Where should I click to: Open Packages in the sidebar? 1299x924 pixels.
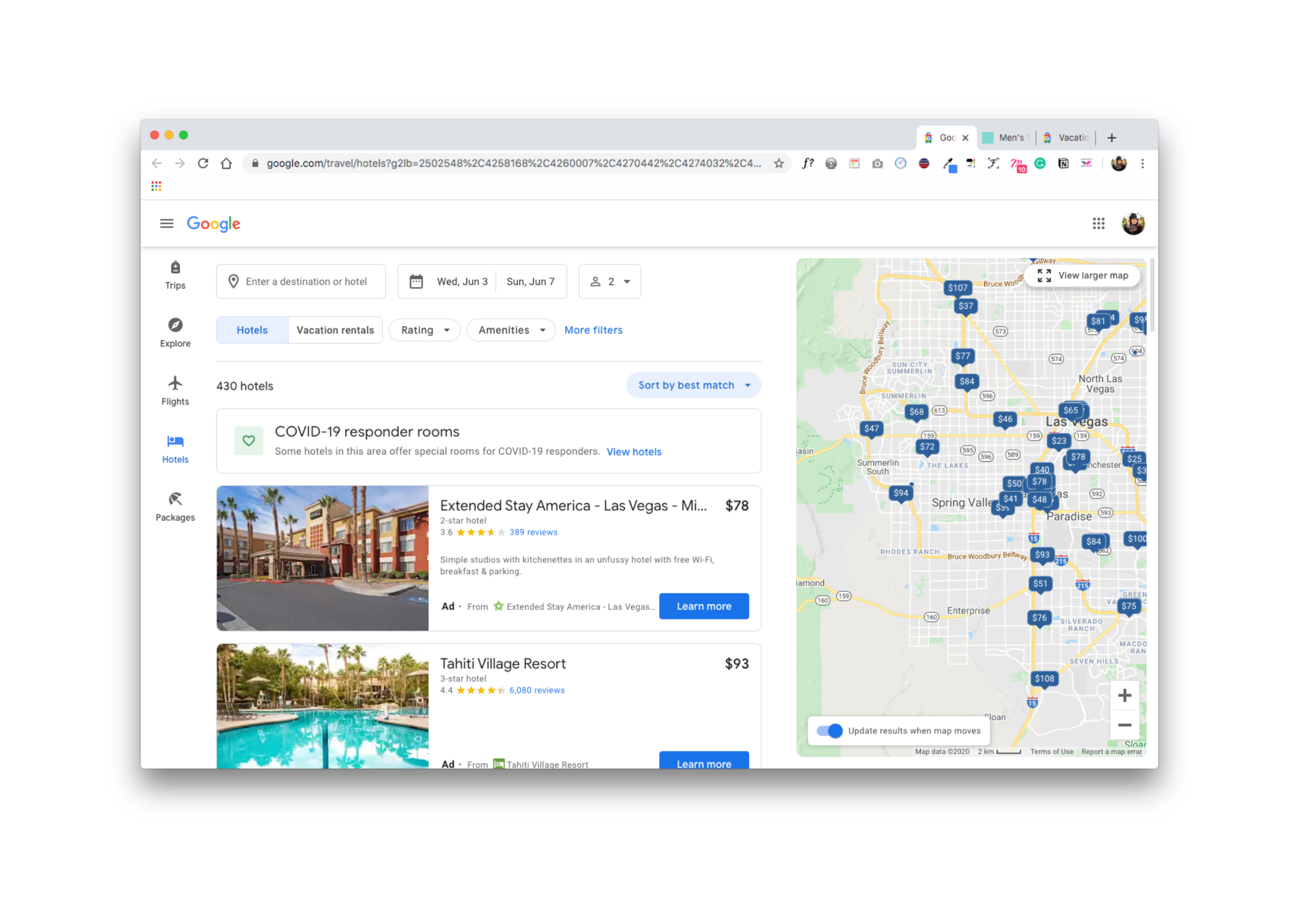click(175, 507)
